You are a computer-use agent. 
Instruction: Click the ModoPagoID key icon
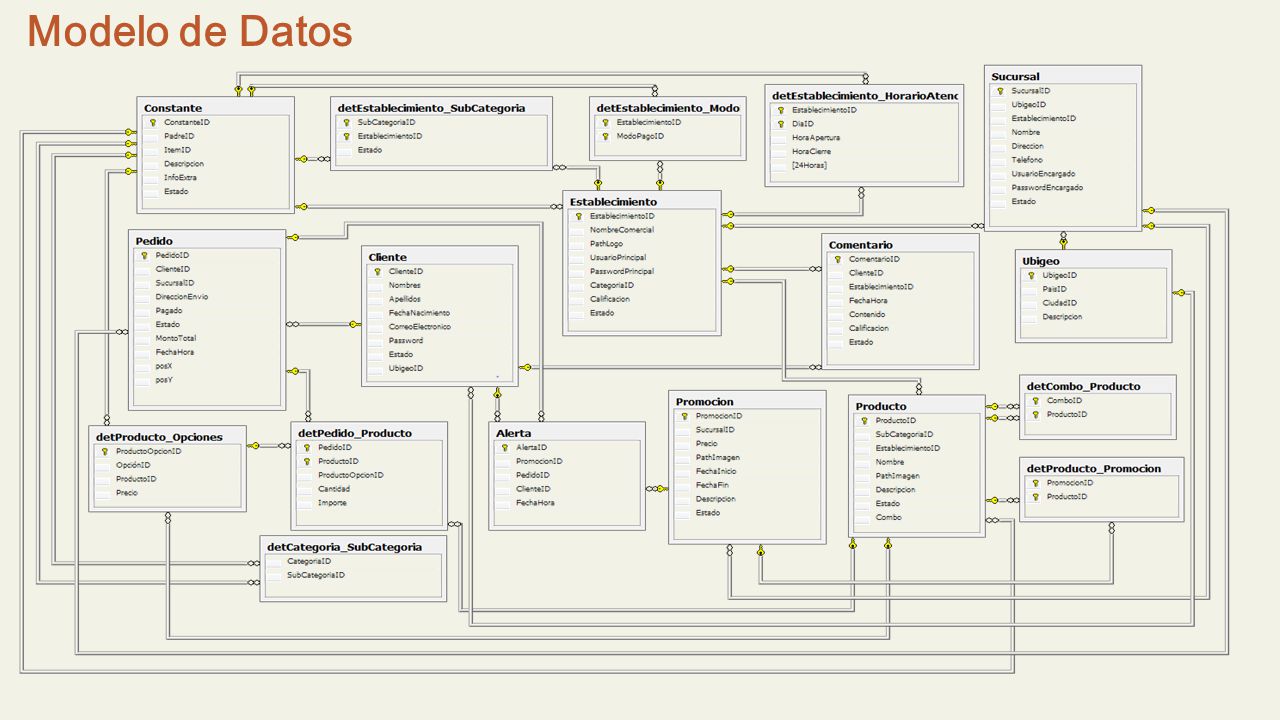[605, 136]
